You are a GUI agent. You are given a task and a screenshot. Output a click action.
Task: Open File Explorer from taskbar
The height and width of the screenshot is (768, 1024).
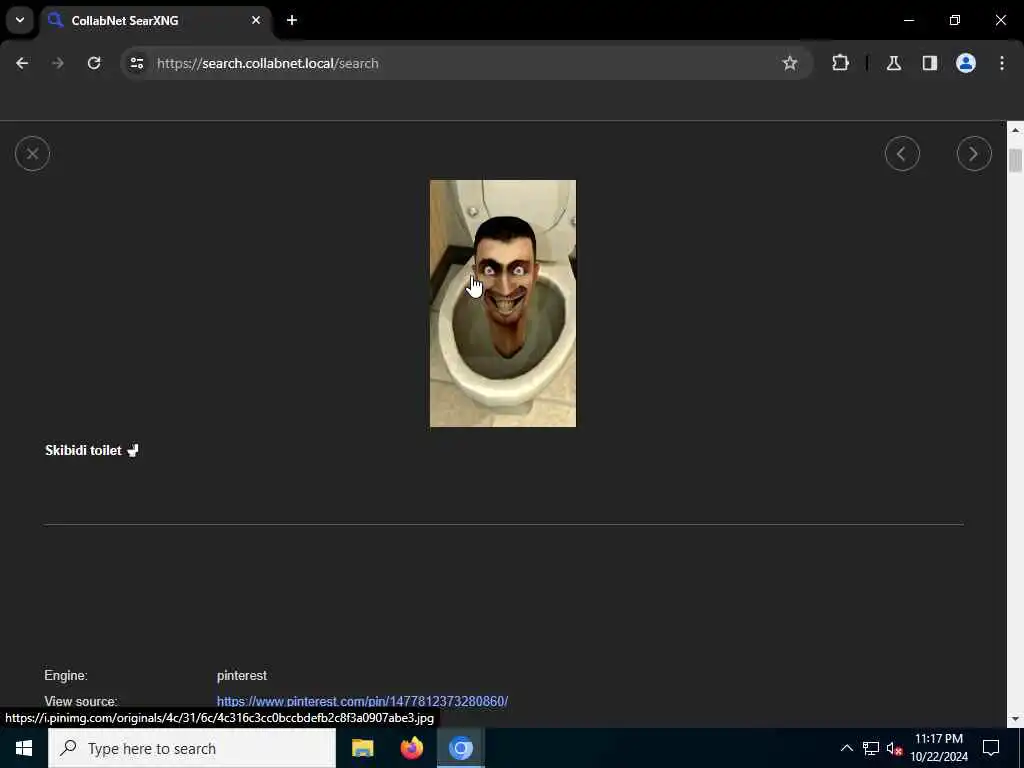click(362, 748)
